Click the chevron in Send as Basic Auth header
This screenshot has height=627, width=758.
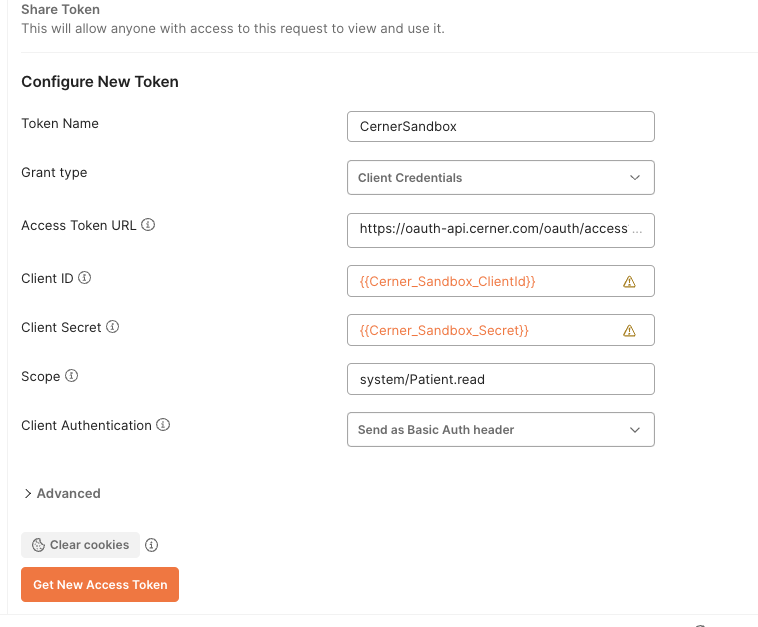tap(635, 429)
